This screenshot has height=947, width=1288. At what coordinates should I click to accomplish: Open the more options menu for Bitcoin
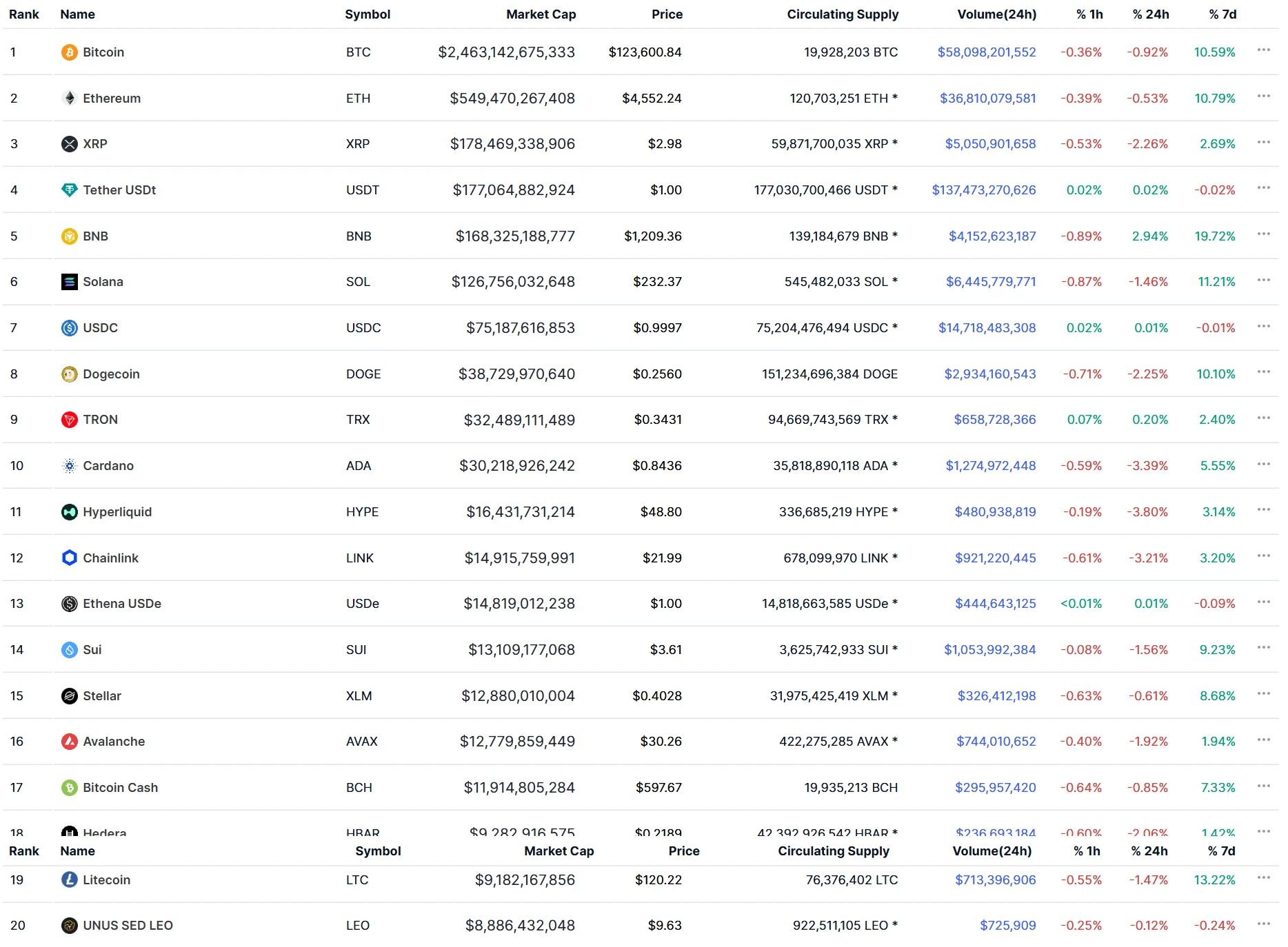pyautogui.click(x=1263, y=50)
